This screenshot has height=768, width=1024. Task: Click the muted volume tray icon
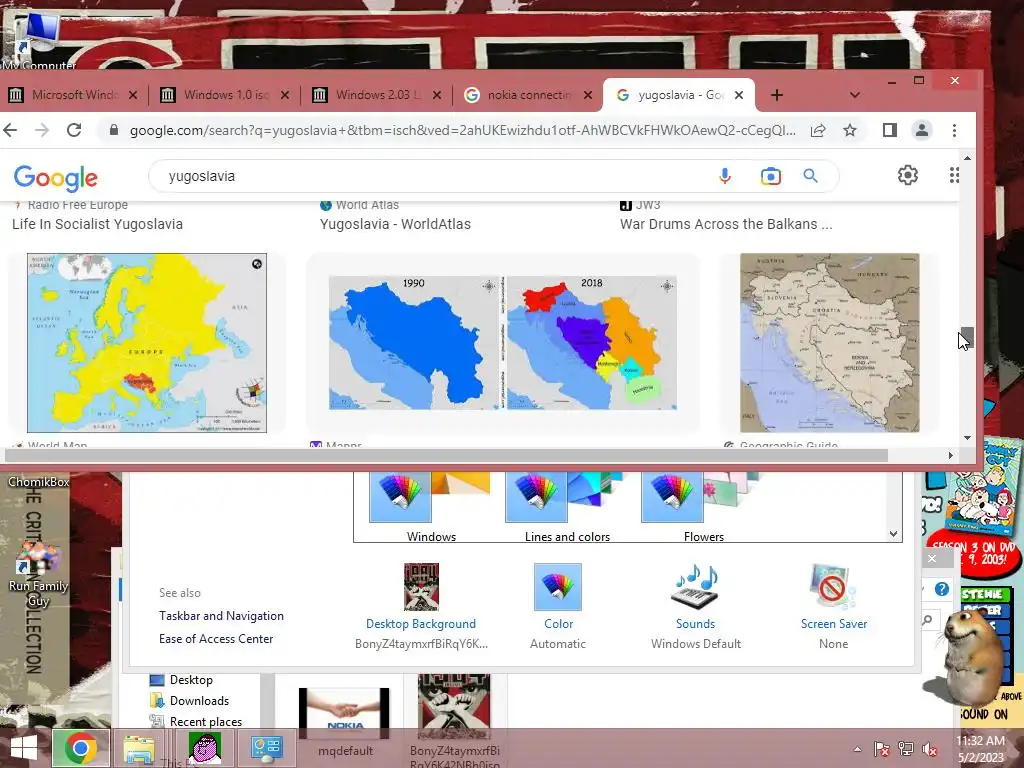click(x=929, y=749)
